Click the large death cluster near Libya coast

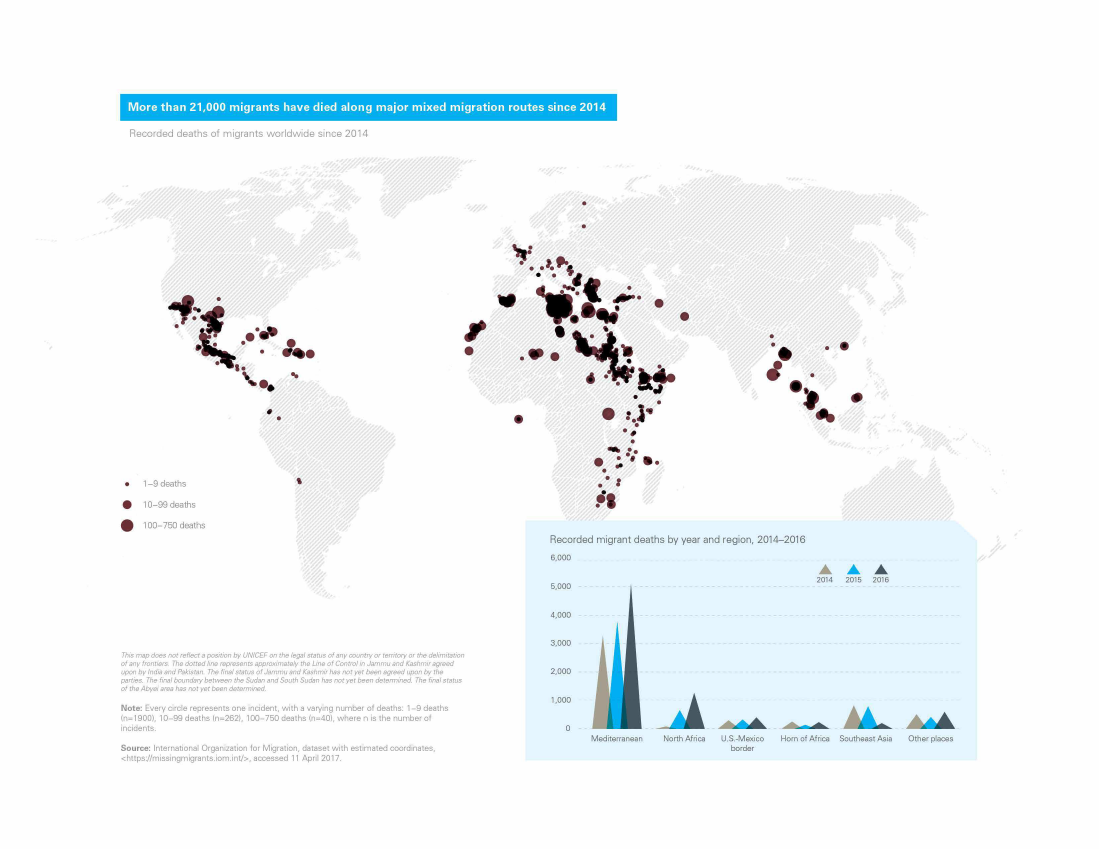[x=558, y=306]
